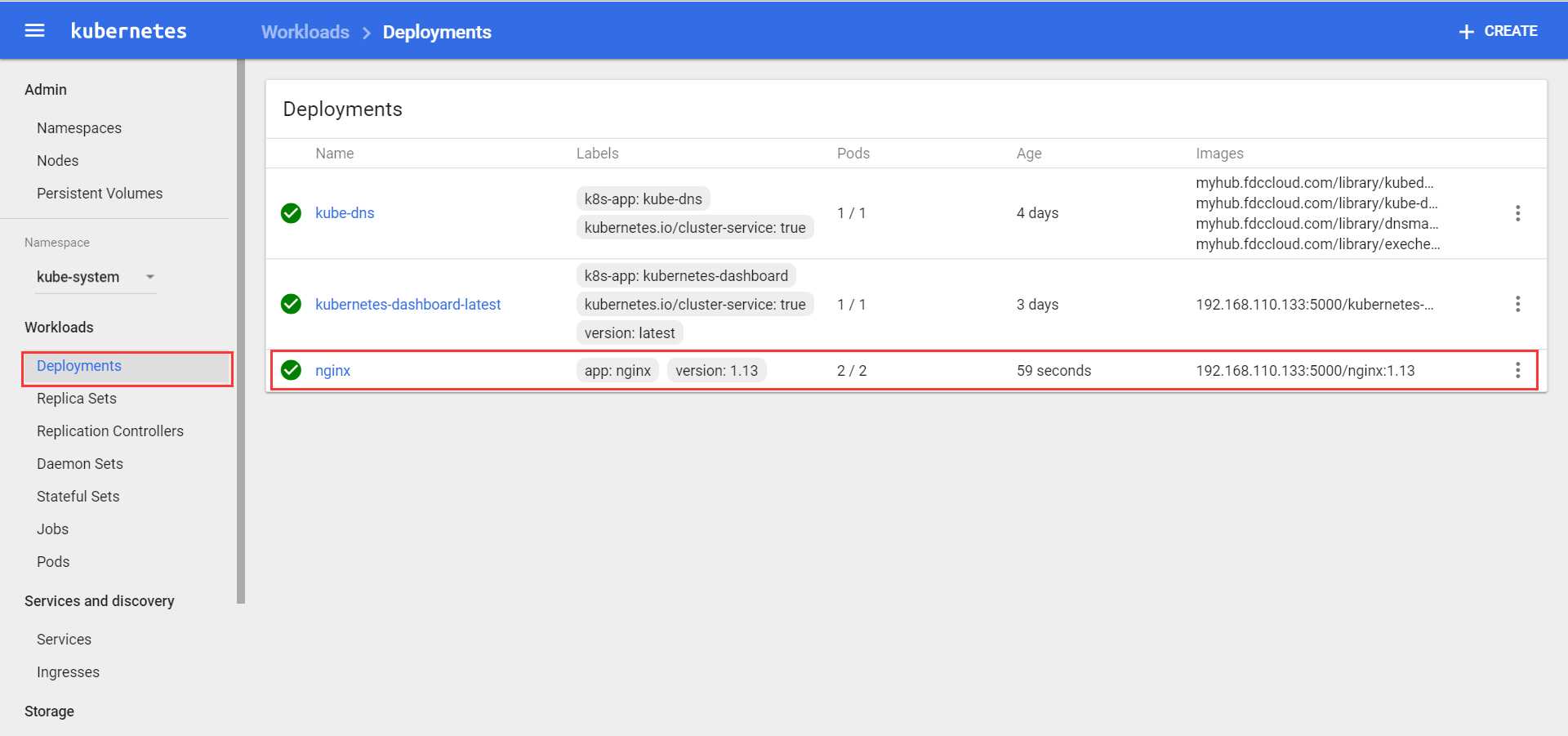Open Persistent Volumes page
This screenshot has height=736, width=1568.
(100, 194)
